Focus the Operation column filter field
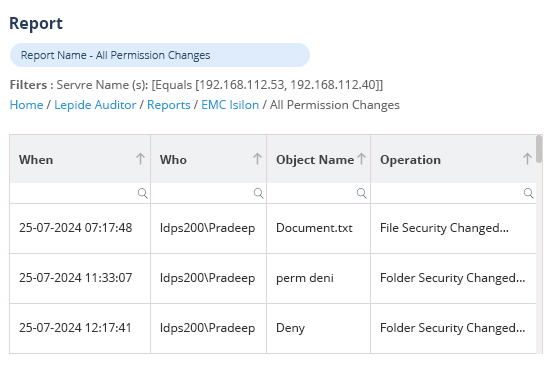Viewport: 552px width, 380px height. 453,193
